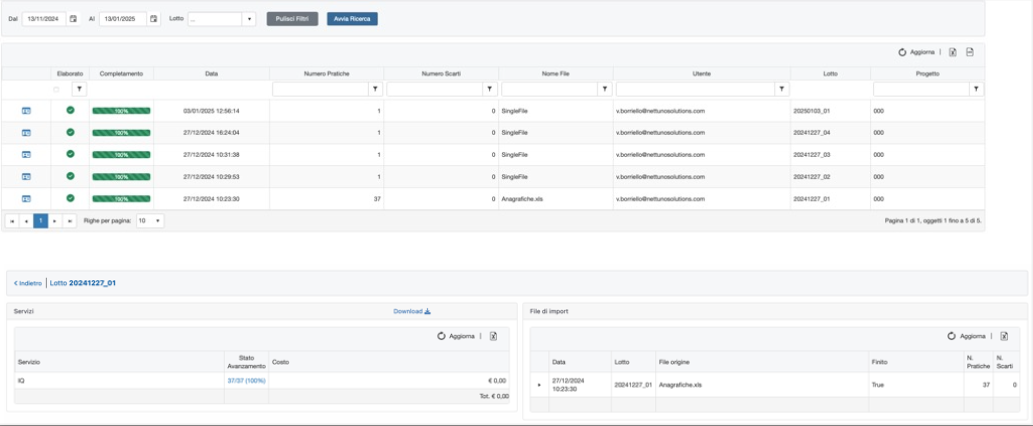This screenshot has width=1033, height=426.
Task: Refresh the main table with Aggiorna
Action: click(916, 52)
